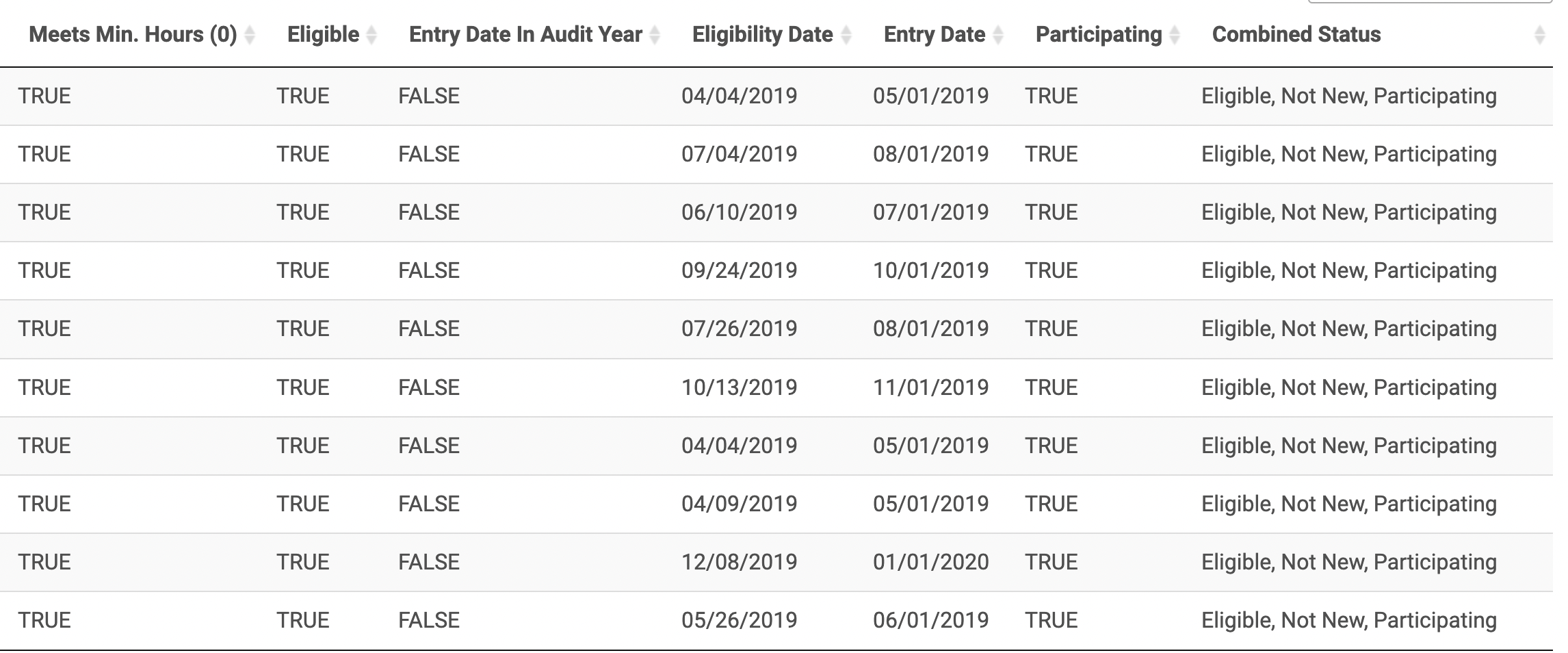This screenshot has height=653, width=1568.
Task: Click the Eligible column sort arrows
Action: 371,35
